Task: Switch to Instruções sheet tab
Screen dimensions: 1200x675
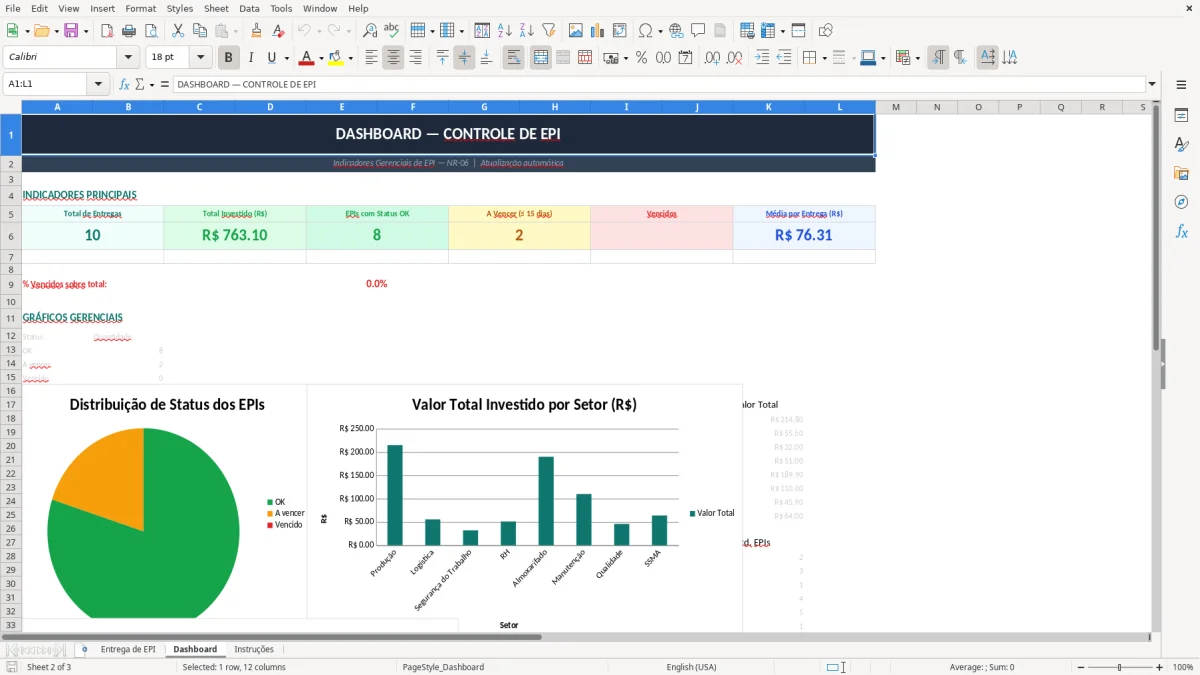Action: (254, 650)
